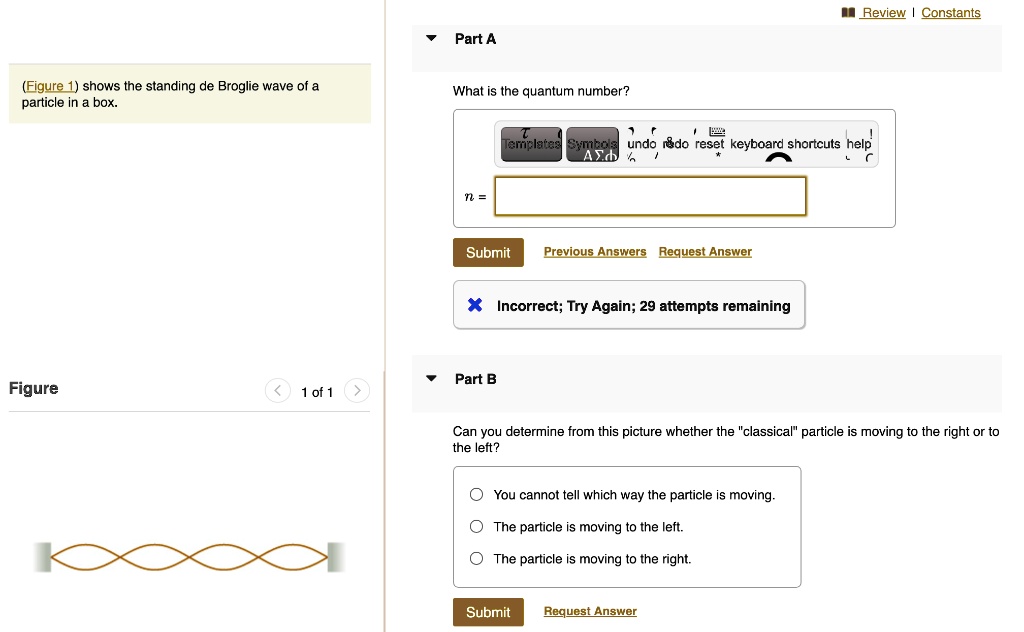Image resolution: width=1024 pixels, height=632 pixels.
Task: Open the Constants reference
Action: coord(950,12)
